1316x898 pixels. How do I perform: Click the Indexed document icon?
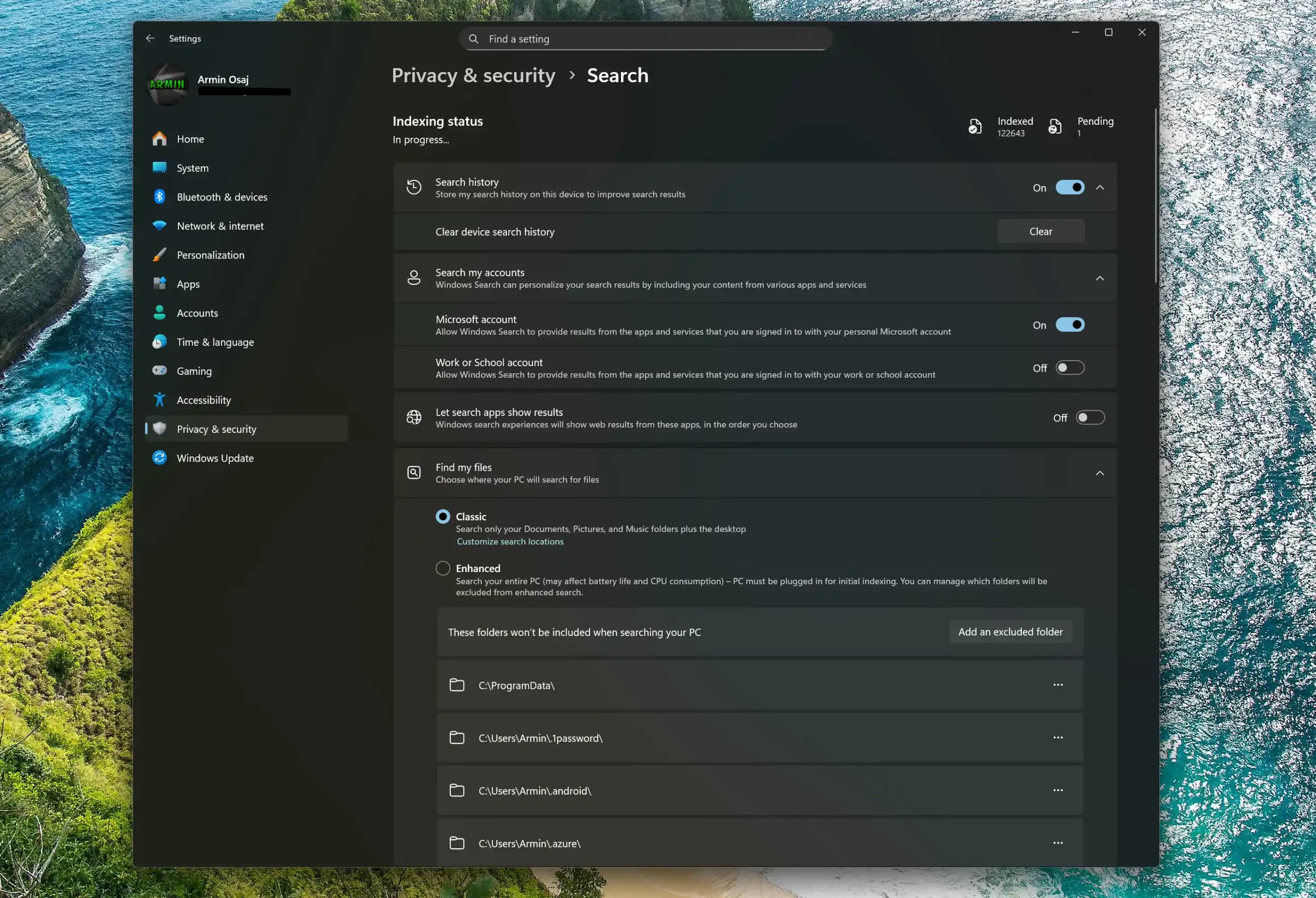(975, 126)
